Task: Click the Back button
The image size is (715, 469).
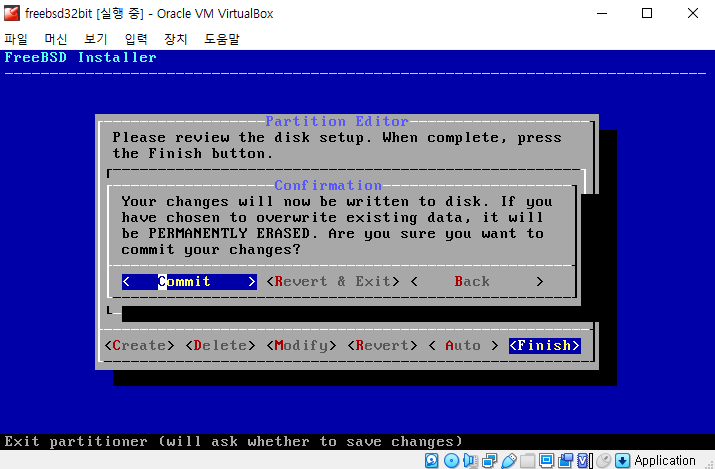Action: coord(477,282)
